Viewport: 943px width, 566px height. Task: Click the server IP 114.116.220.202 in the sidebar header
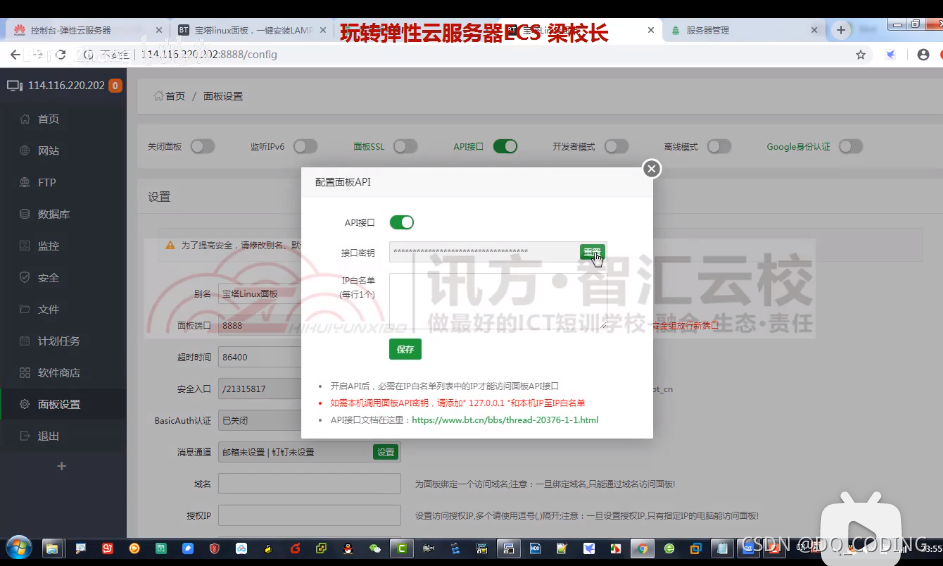66,85
